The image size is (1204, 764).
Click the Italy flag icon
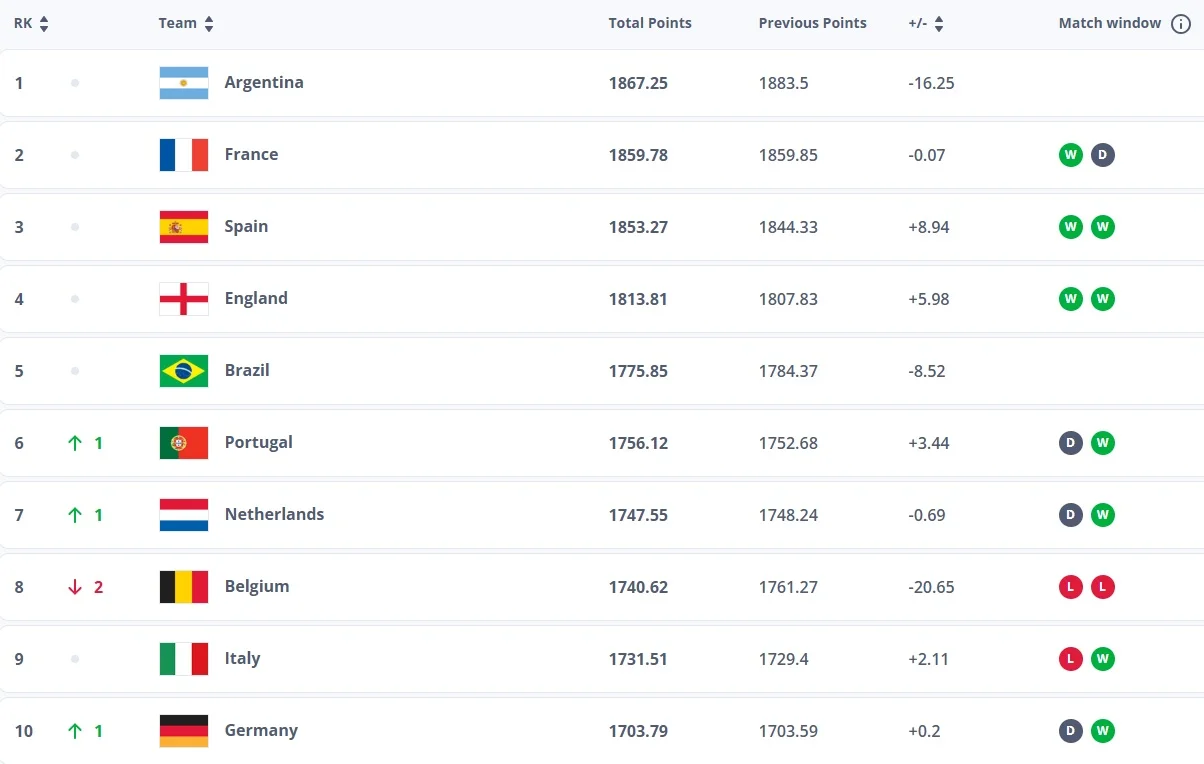coord(184,659)
